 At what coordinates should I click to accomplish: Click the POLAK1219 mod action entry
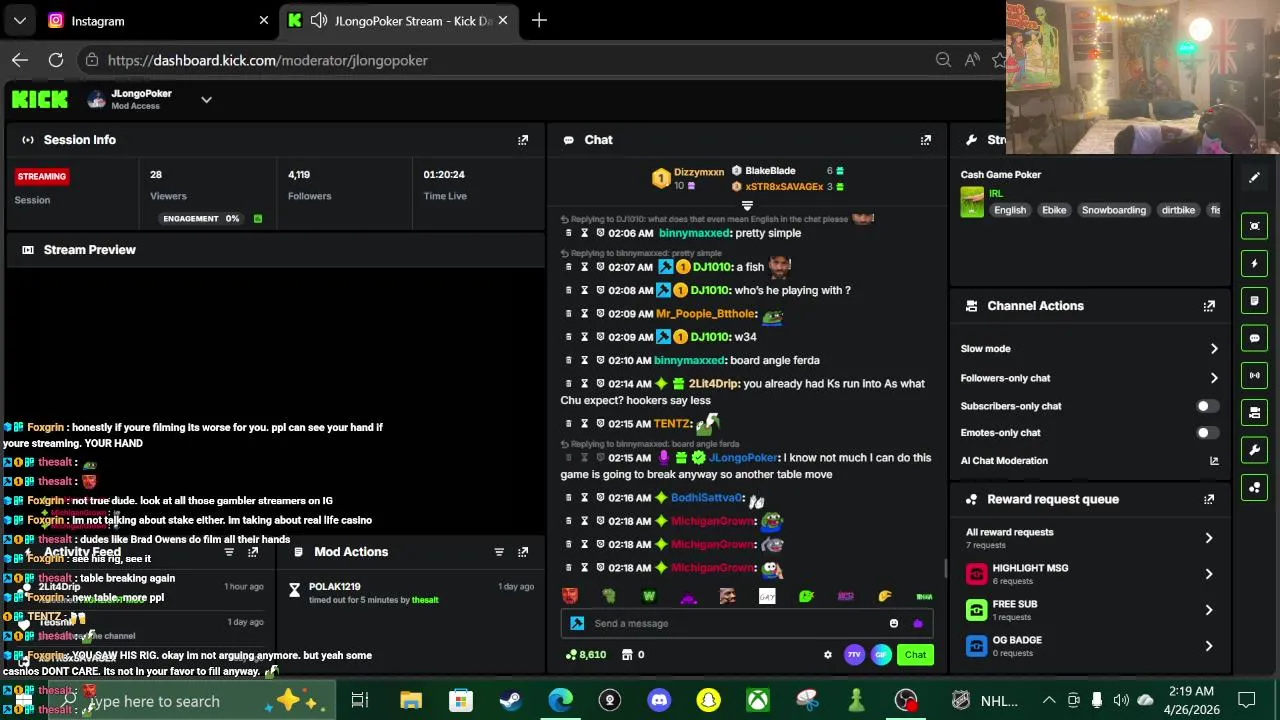[x=412, y=593]
